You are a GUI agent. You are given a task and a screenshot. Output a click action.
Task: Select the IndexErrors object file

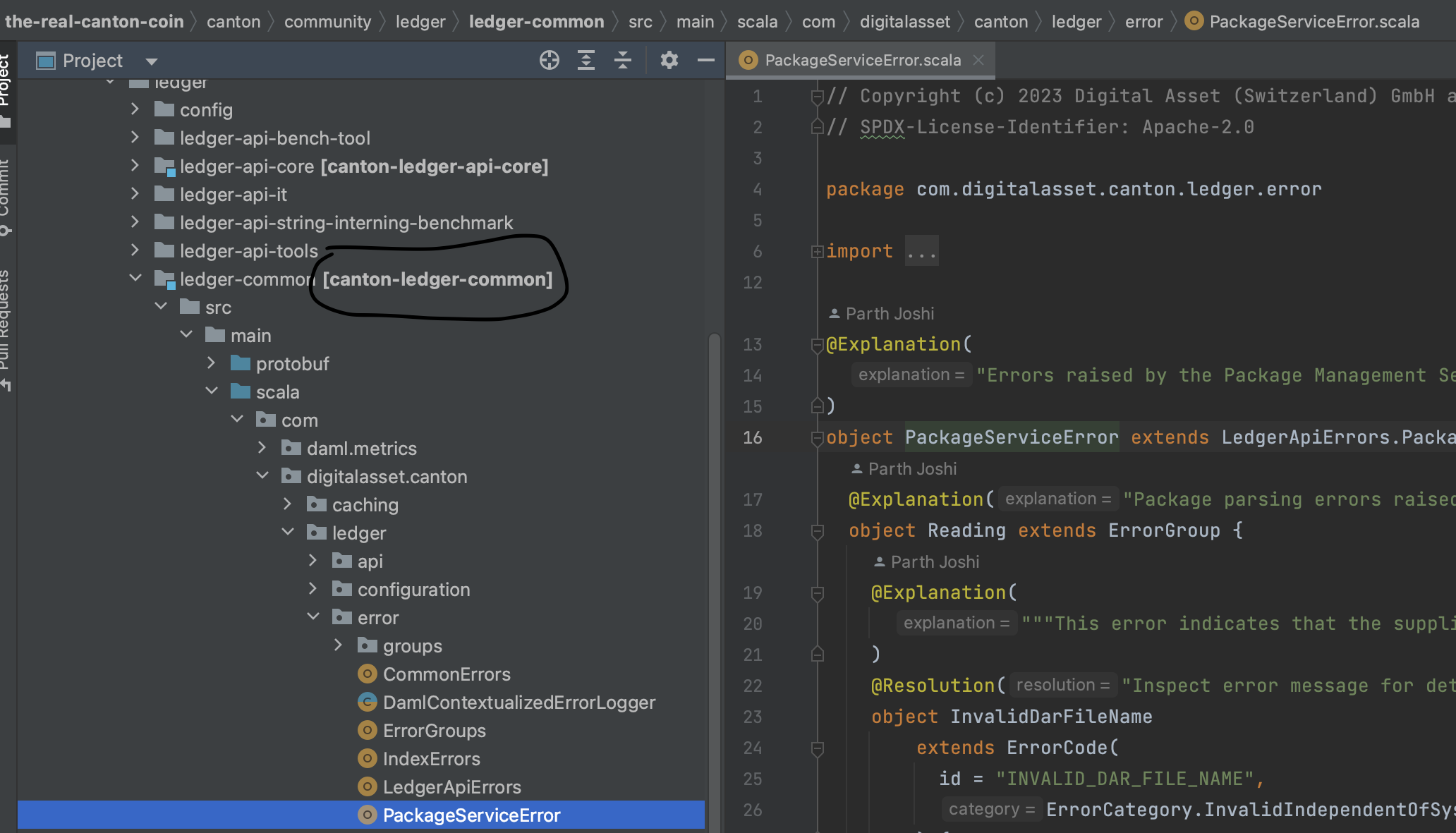coord(431,759)
